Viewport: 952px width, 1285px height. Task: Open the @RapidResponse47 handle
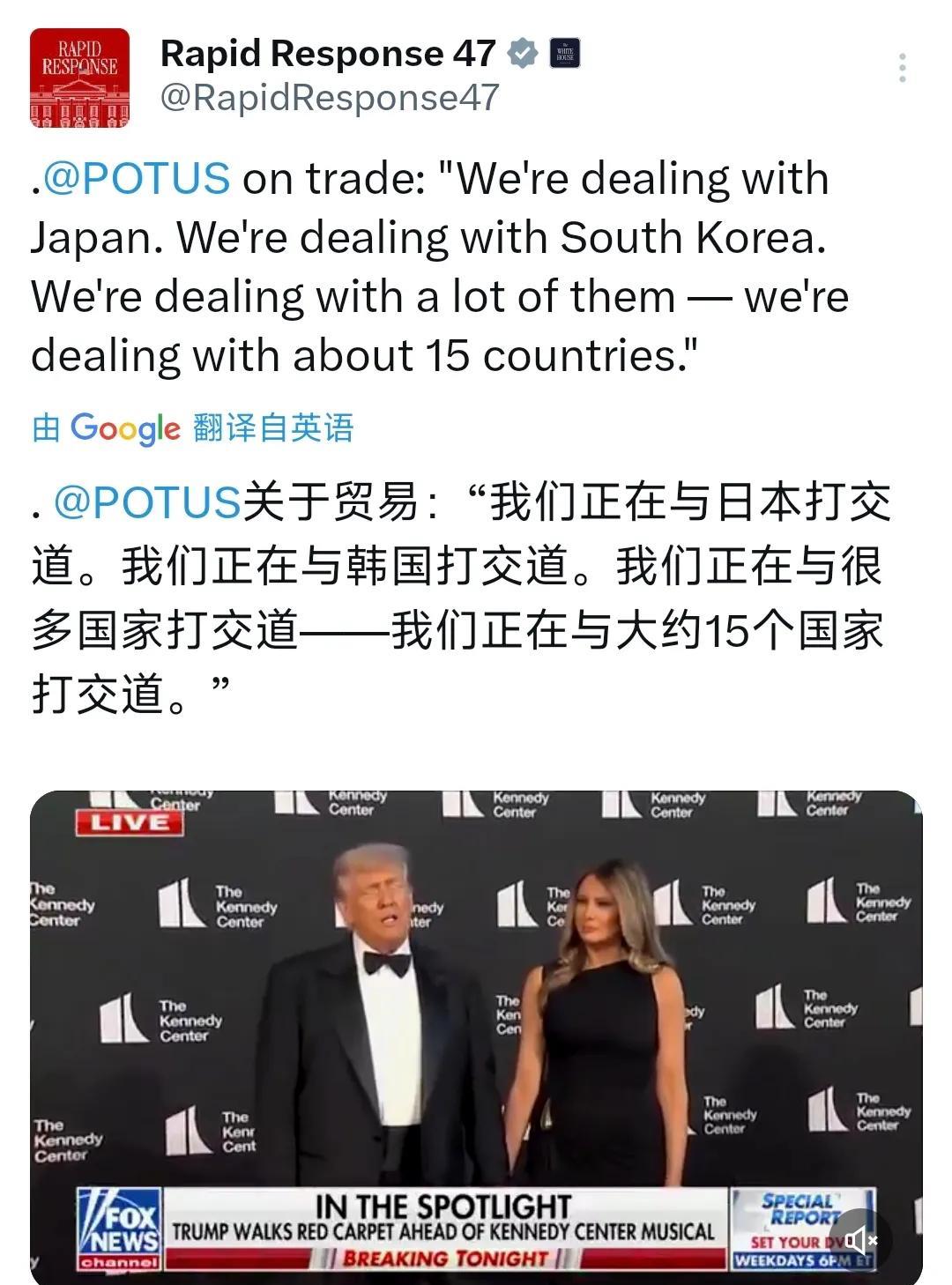coord(330,98)
